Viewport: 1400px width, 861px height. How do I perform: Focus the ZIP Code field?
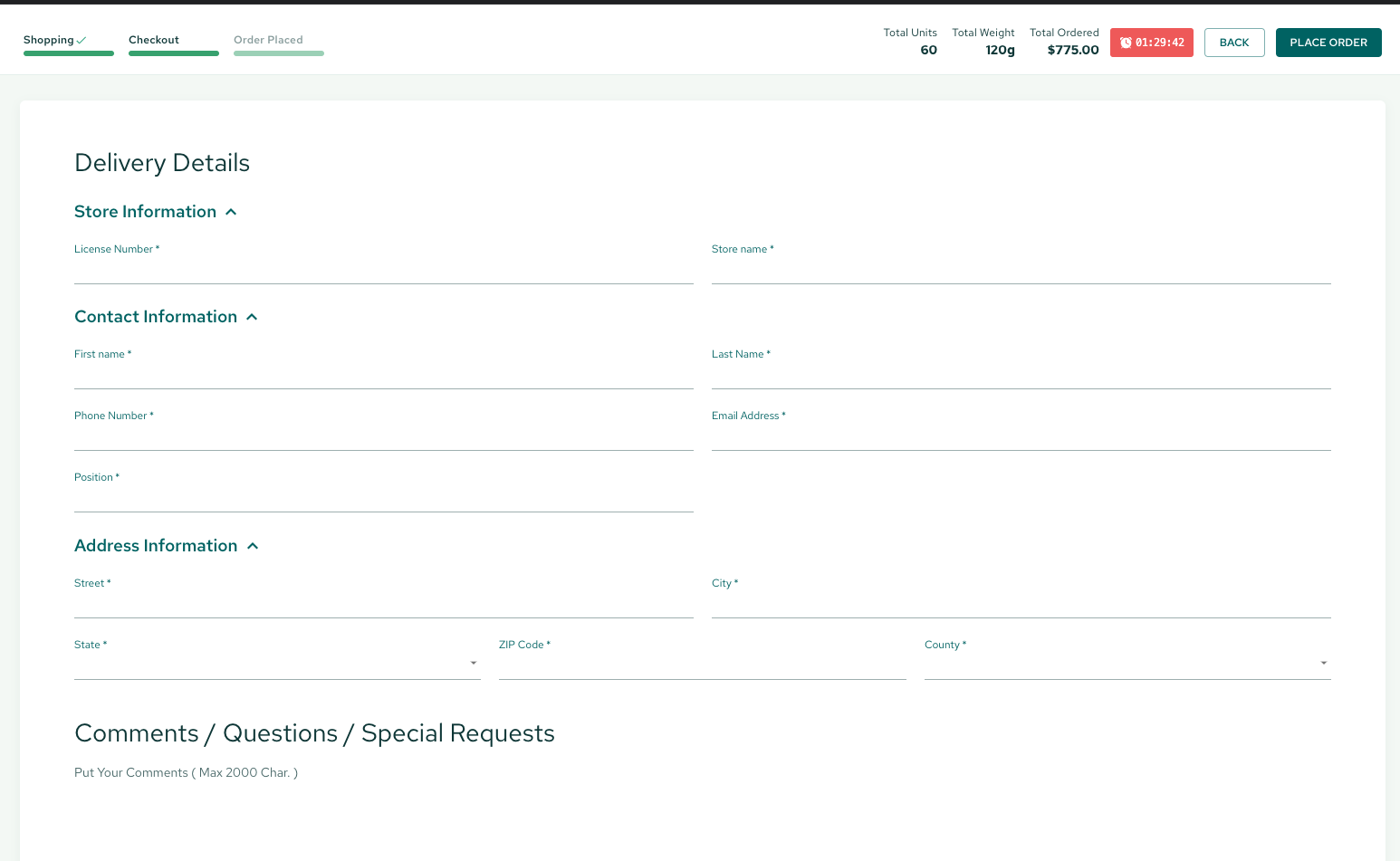point(703,666)
